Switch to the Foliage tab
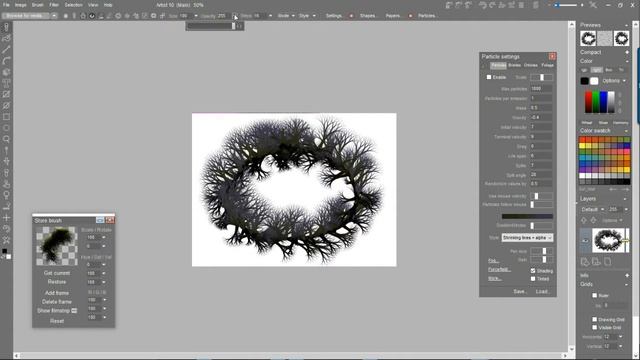This screenshot has width=640, height=360. (x=547, y=65)
